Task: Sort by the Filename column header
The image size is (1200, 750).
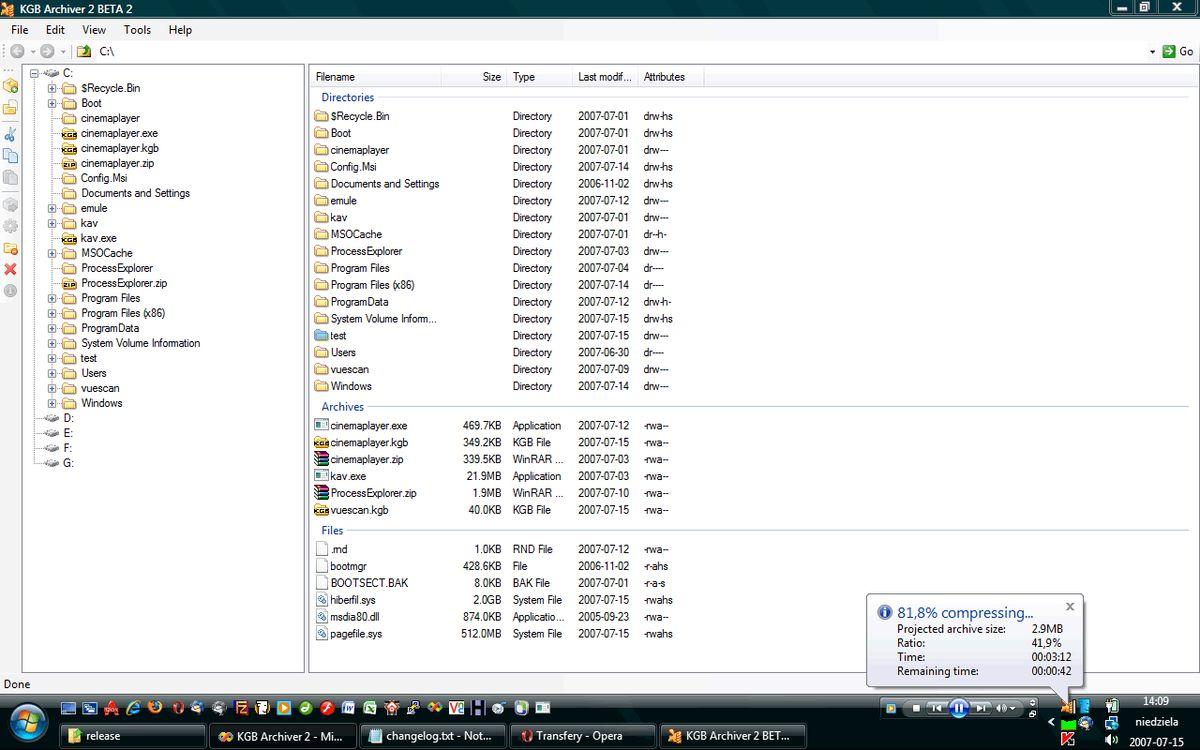Action: coord(375,77)
